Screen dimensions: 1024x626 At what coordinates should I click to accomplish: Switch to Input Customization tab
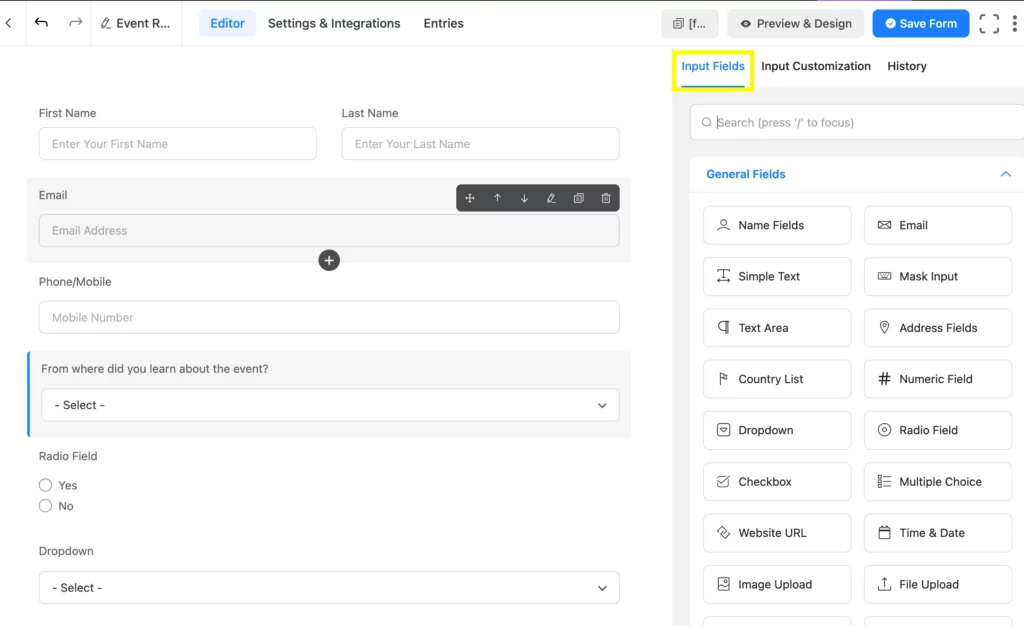point(815,66)
